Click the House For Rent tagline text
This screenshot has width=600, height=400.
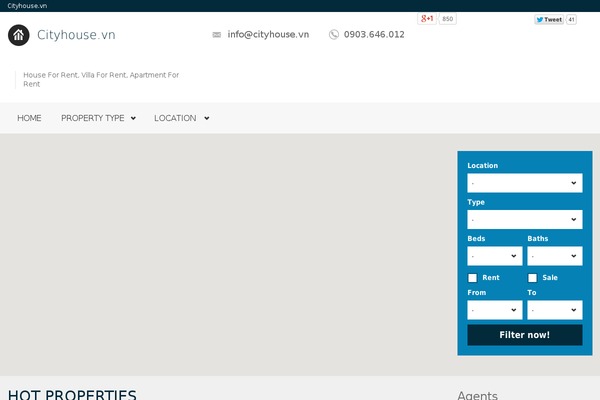pos(101,79)
